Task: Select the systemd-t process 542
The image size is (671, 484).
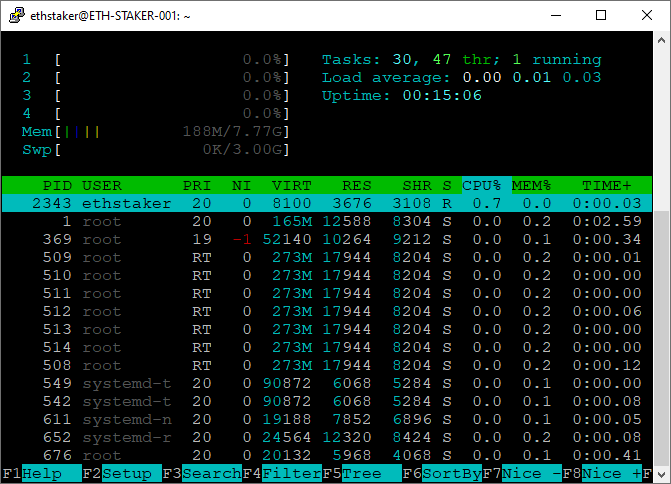Action: pyautogui.click(x=327, y=401)
